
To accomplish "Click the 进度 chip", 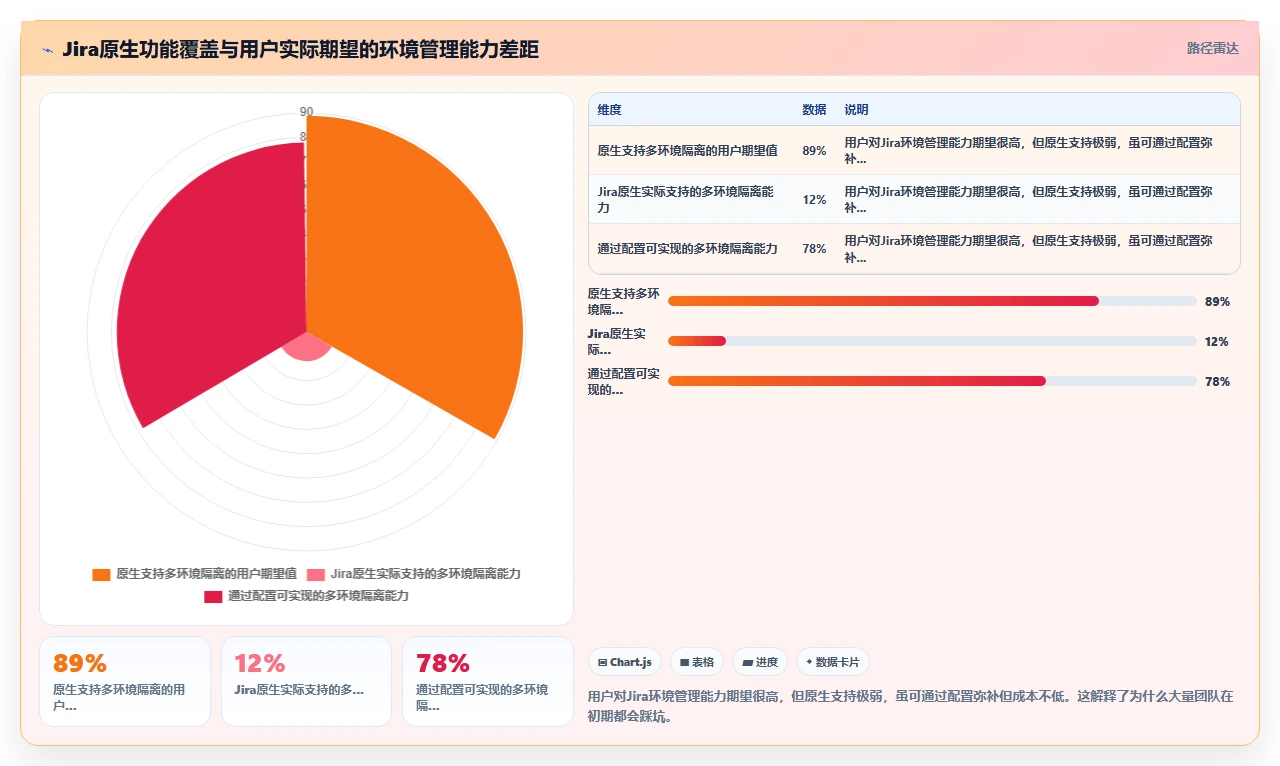I will point(760,662).
